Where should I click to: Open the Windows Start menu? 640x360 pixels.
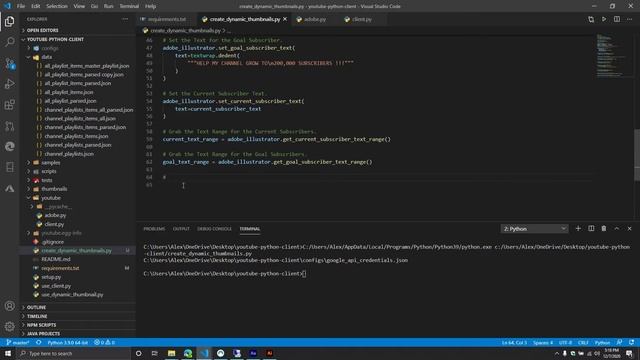point(8,353)
